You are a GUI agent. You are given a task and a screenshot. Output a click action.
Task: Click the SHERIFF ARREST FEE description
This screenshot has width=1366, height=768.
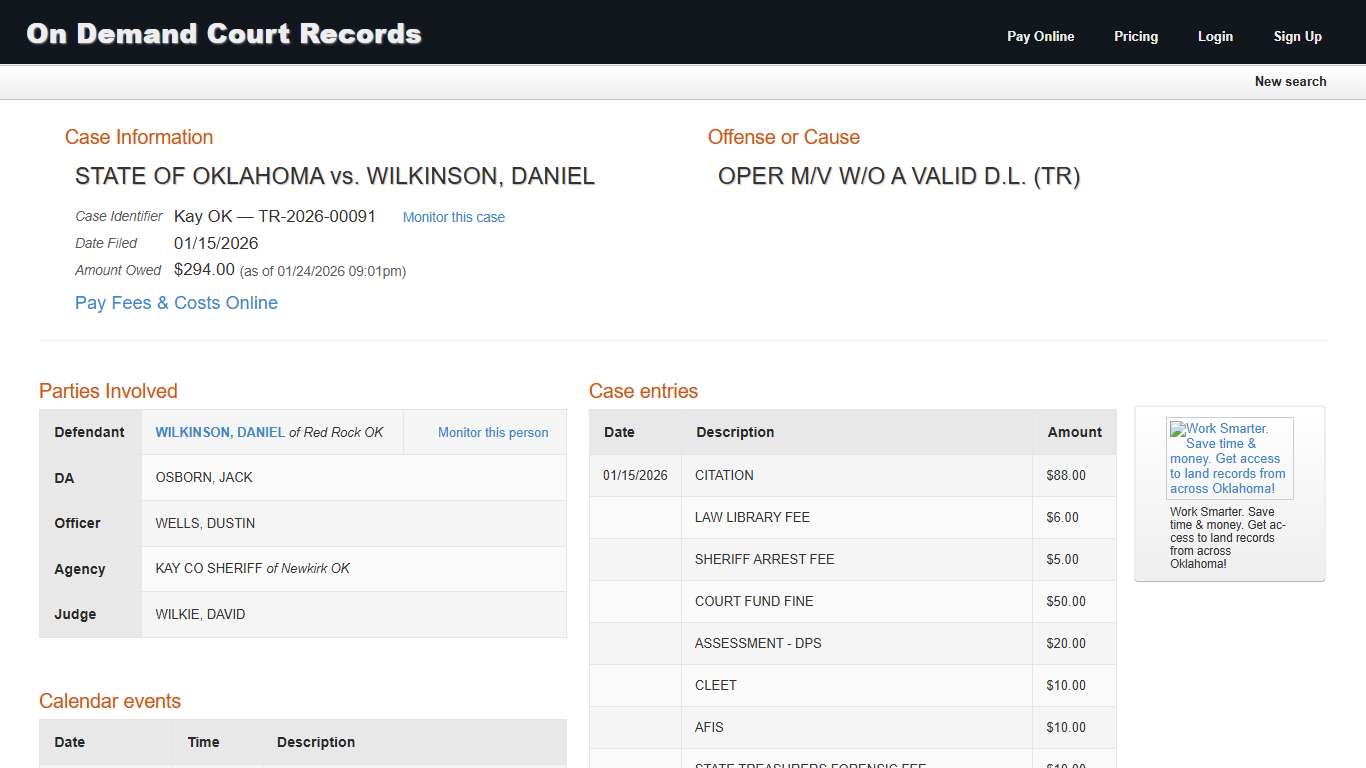click(x=765, y=559)
